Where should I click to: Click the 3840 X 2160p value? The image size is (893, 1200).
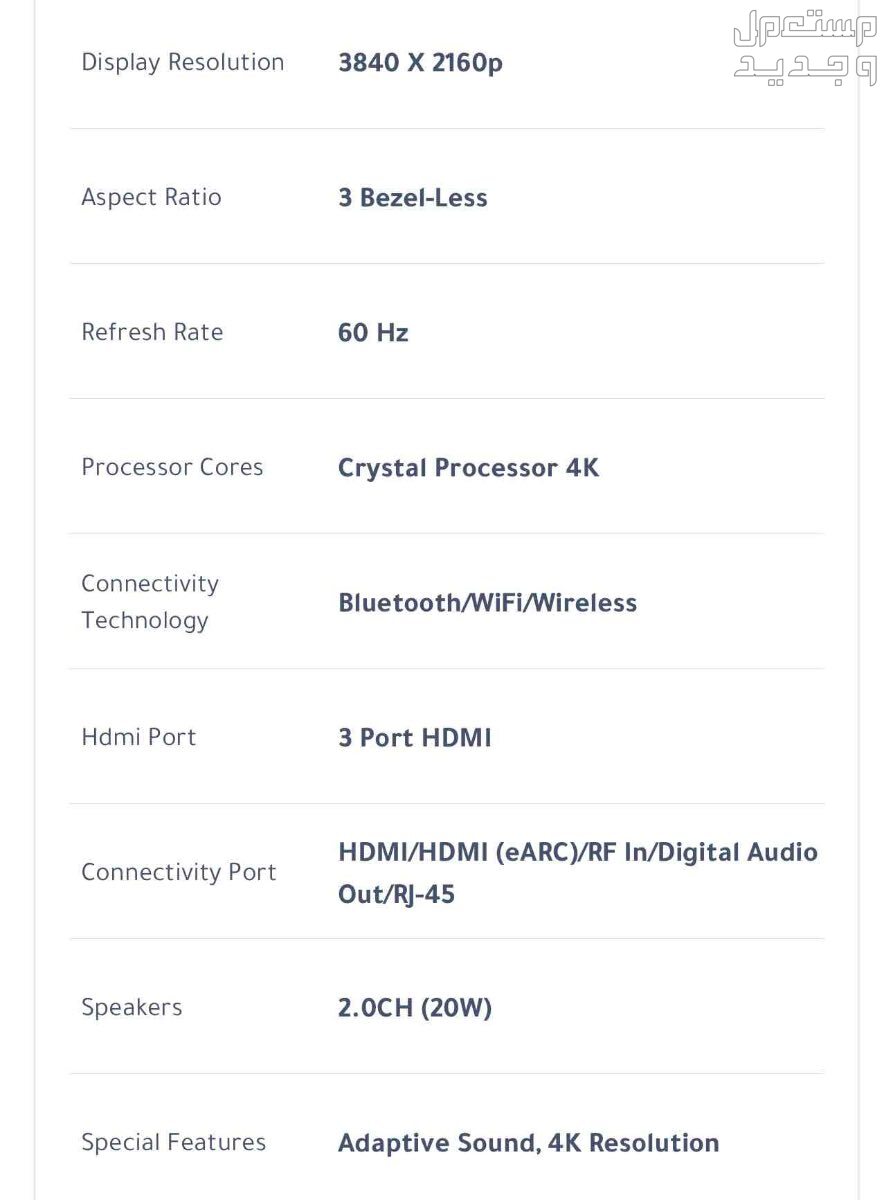[420, 63]
